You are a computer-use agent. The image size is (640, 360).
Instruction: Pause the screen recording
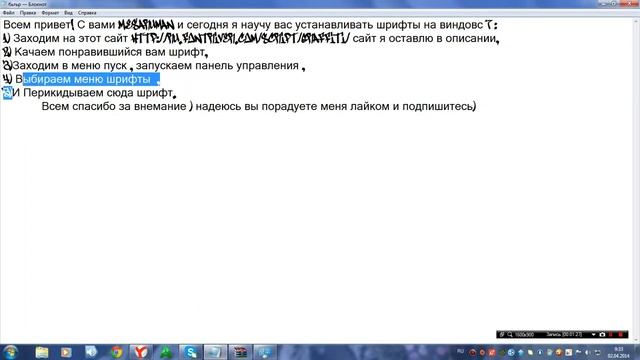click(x=611, y=334)
